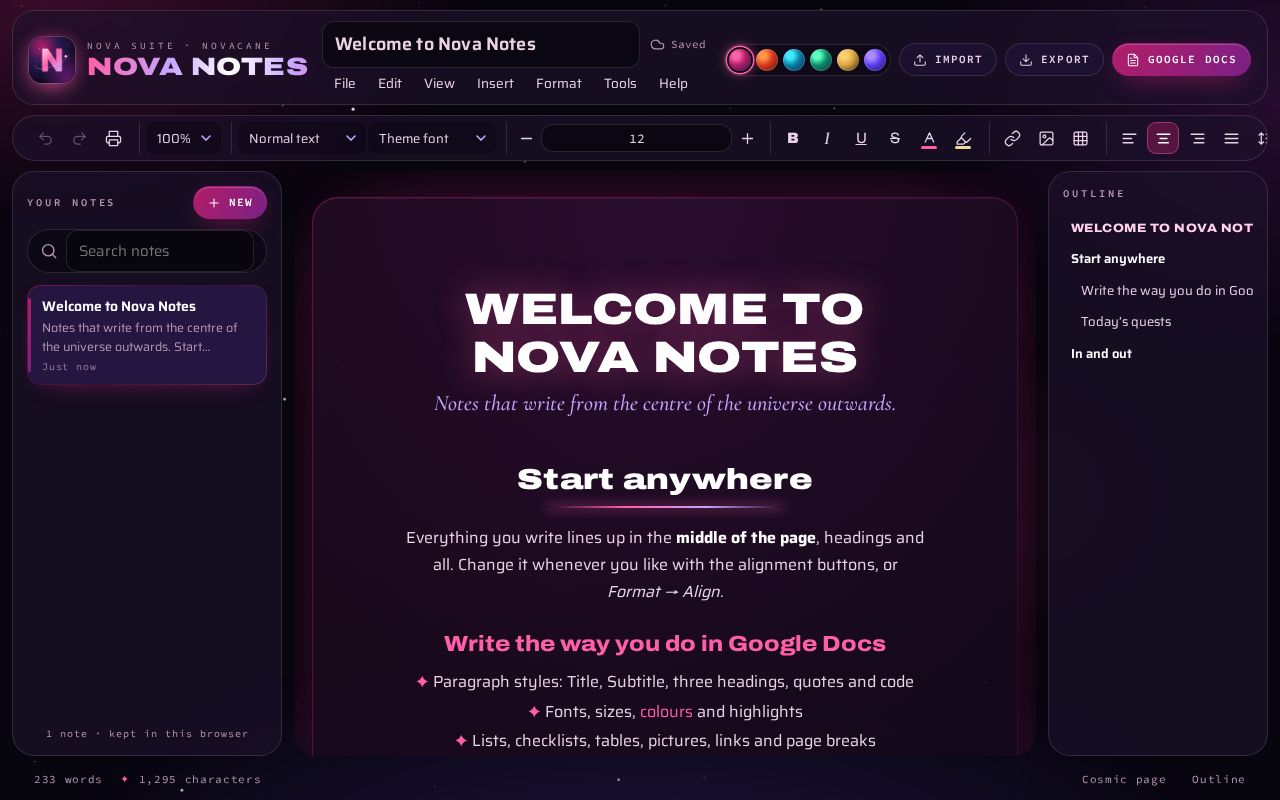Decrease font size with the minus button
This screenshot has height=800, width=1280.
[x=526, y=138]
